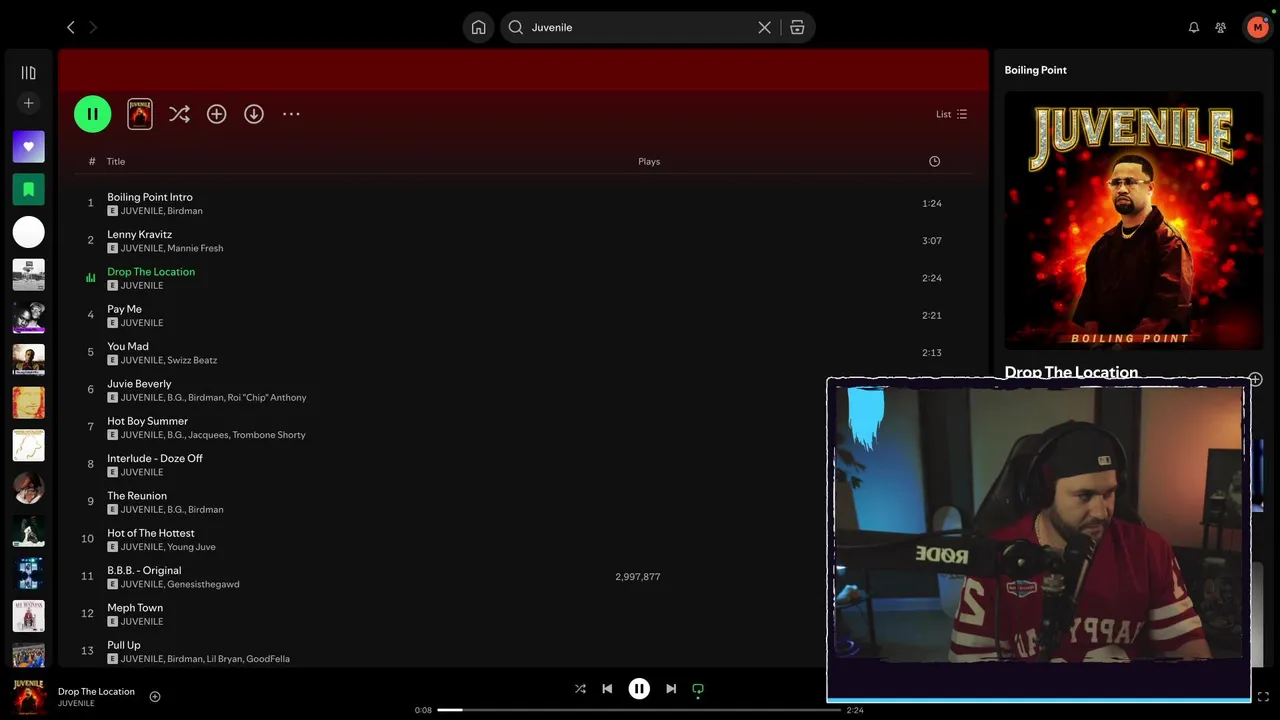
Task: Add playing song to Liked Songs
Action: [x=155, y=697]
